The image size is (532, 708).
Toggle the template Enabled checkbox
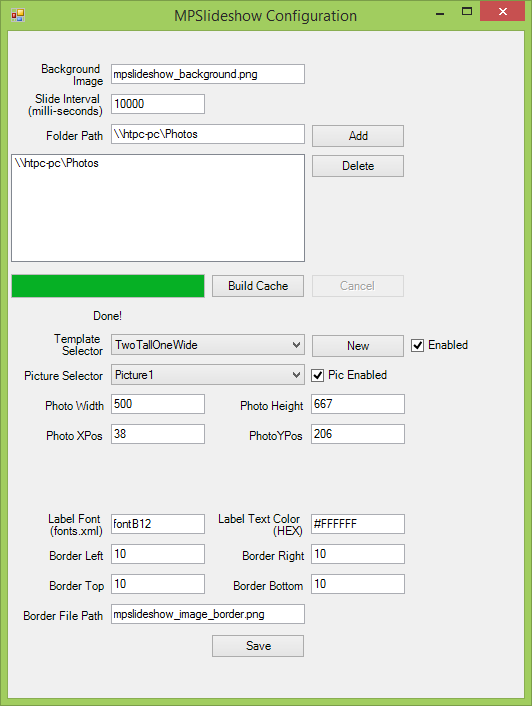coord(417,345)
